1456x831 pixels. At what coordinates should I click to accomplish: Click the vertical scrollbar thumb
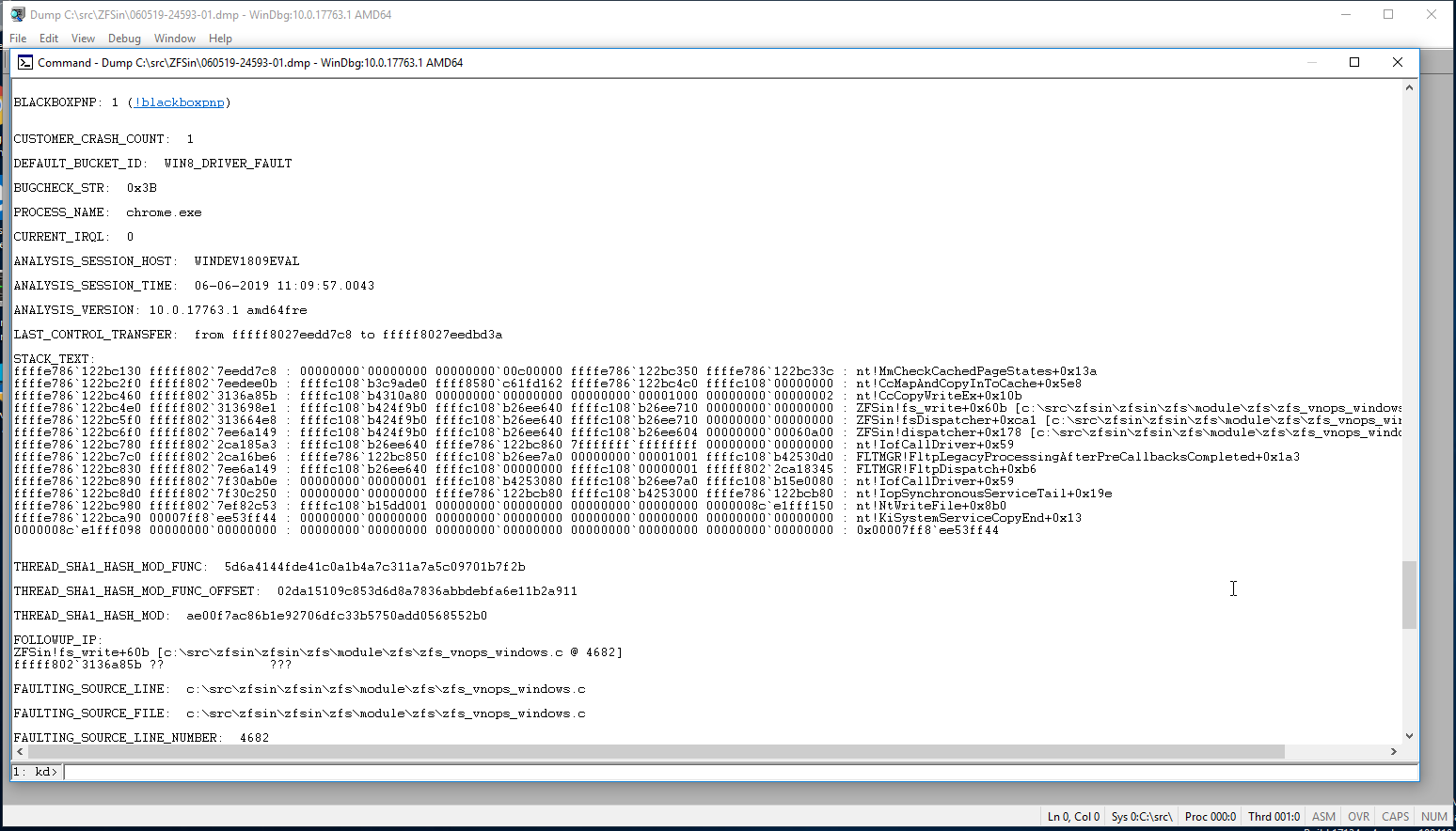[x=1409, y=594]
